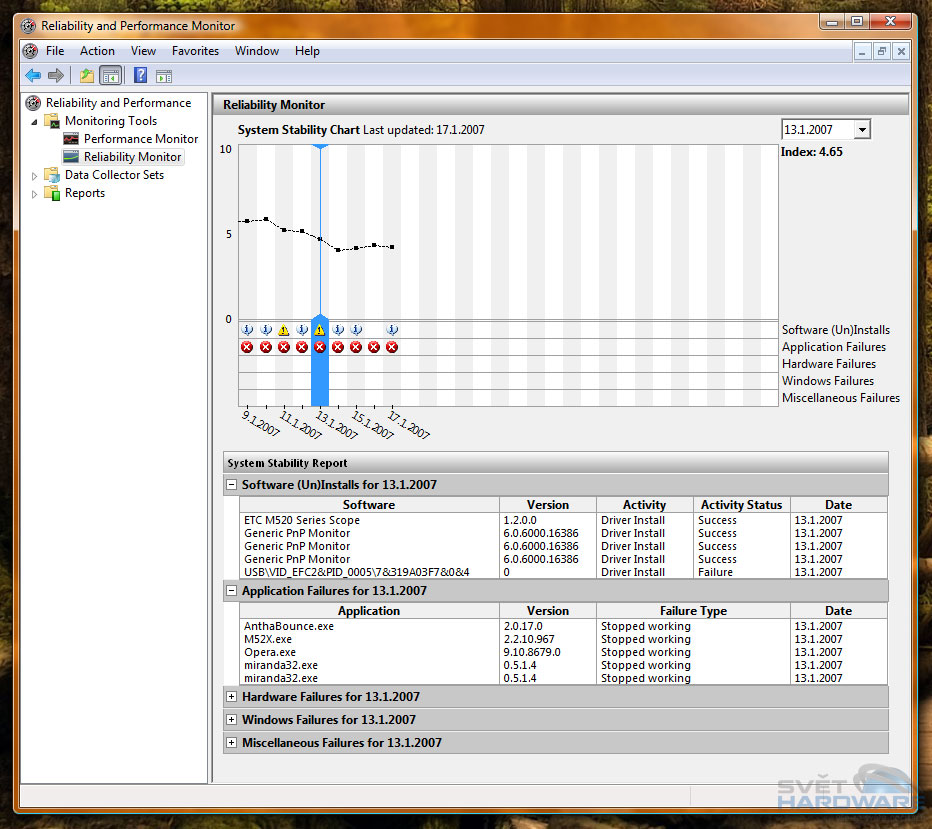Select the warning icon on 11.1.2007 in the chart
The image size is (932, 829).
point(284,330)
